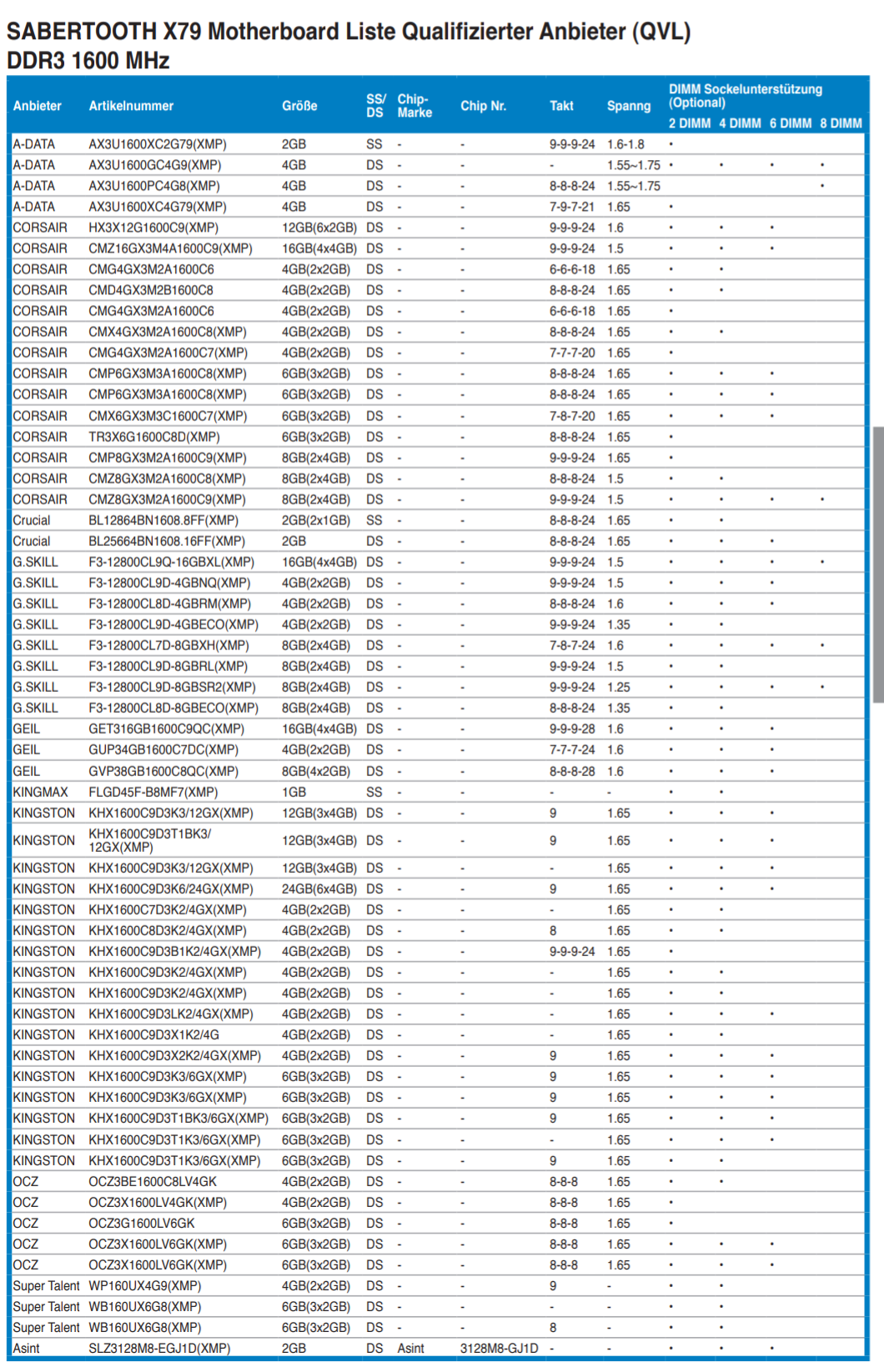Click part number FLGD45F-B8MF7(XMP)

(153, 792)
